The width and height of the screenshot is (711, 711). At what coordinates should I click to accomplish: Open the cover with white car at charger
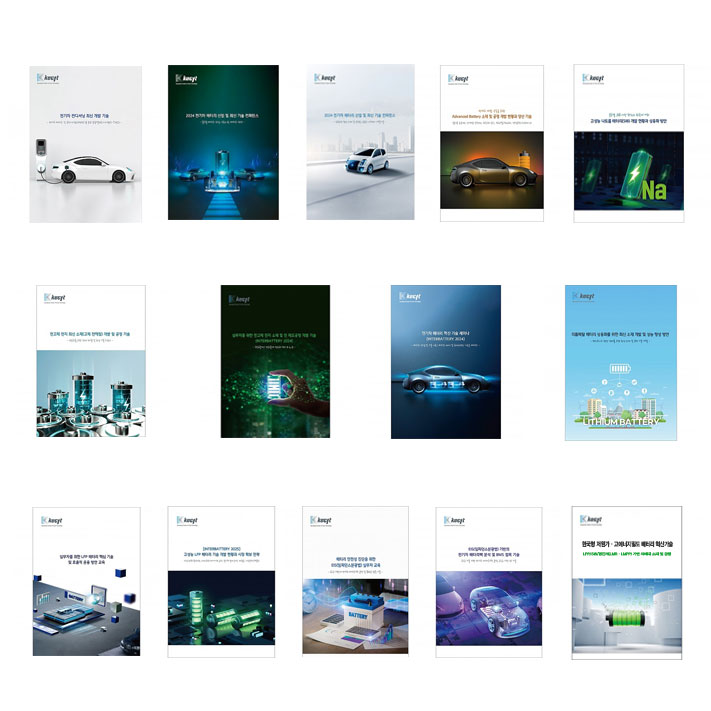[x=86, y=143]
